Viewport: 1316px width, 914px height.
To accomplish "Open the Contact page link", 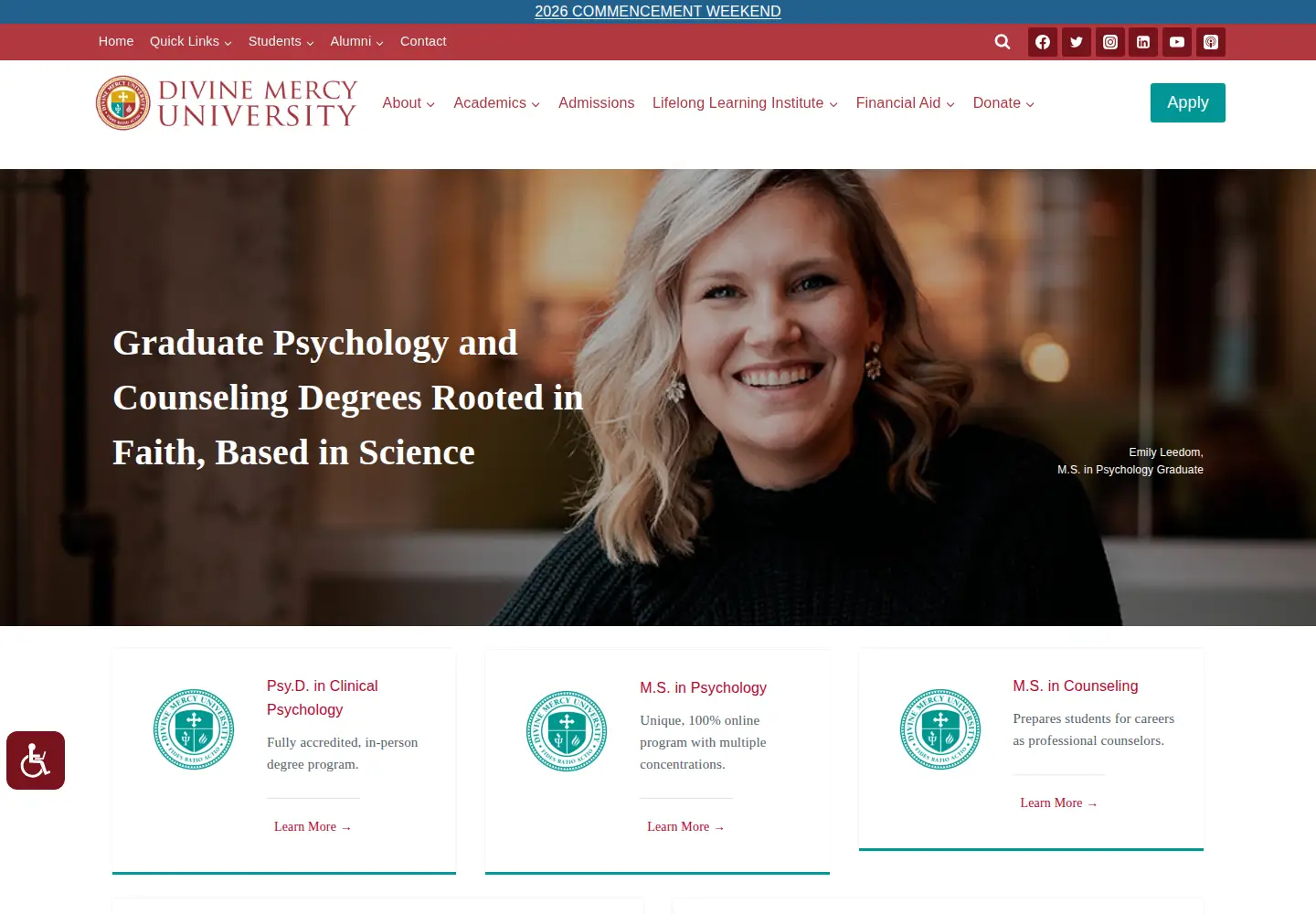I will 423,41.
